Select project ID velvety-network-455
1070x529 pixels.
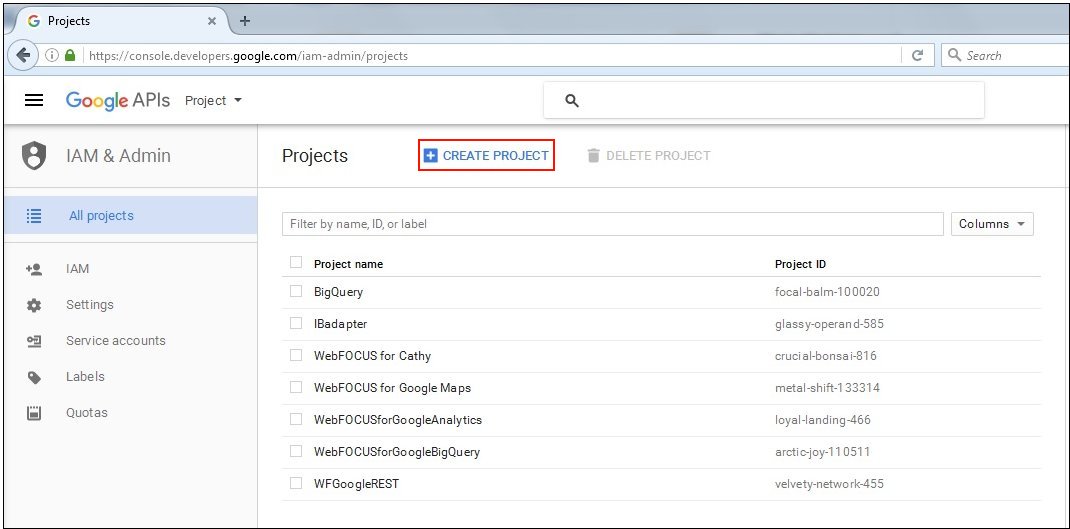[829, 484]
